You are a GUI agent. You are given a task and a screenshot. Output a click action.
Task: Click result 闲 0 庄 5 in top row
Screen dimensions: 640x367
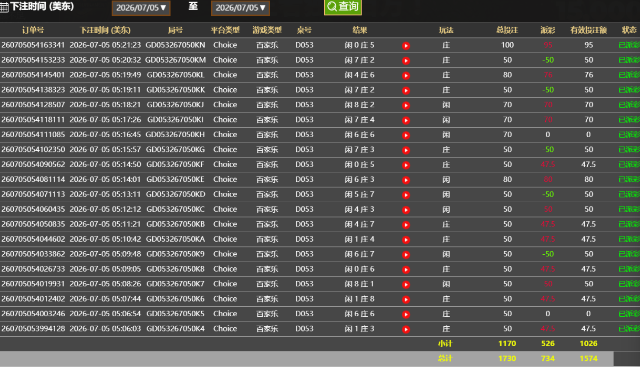click(x=359, y=45)
